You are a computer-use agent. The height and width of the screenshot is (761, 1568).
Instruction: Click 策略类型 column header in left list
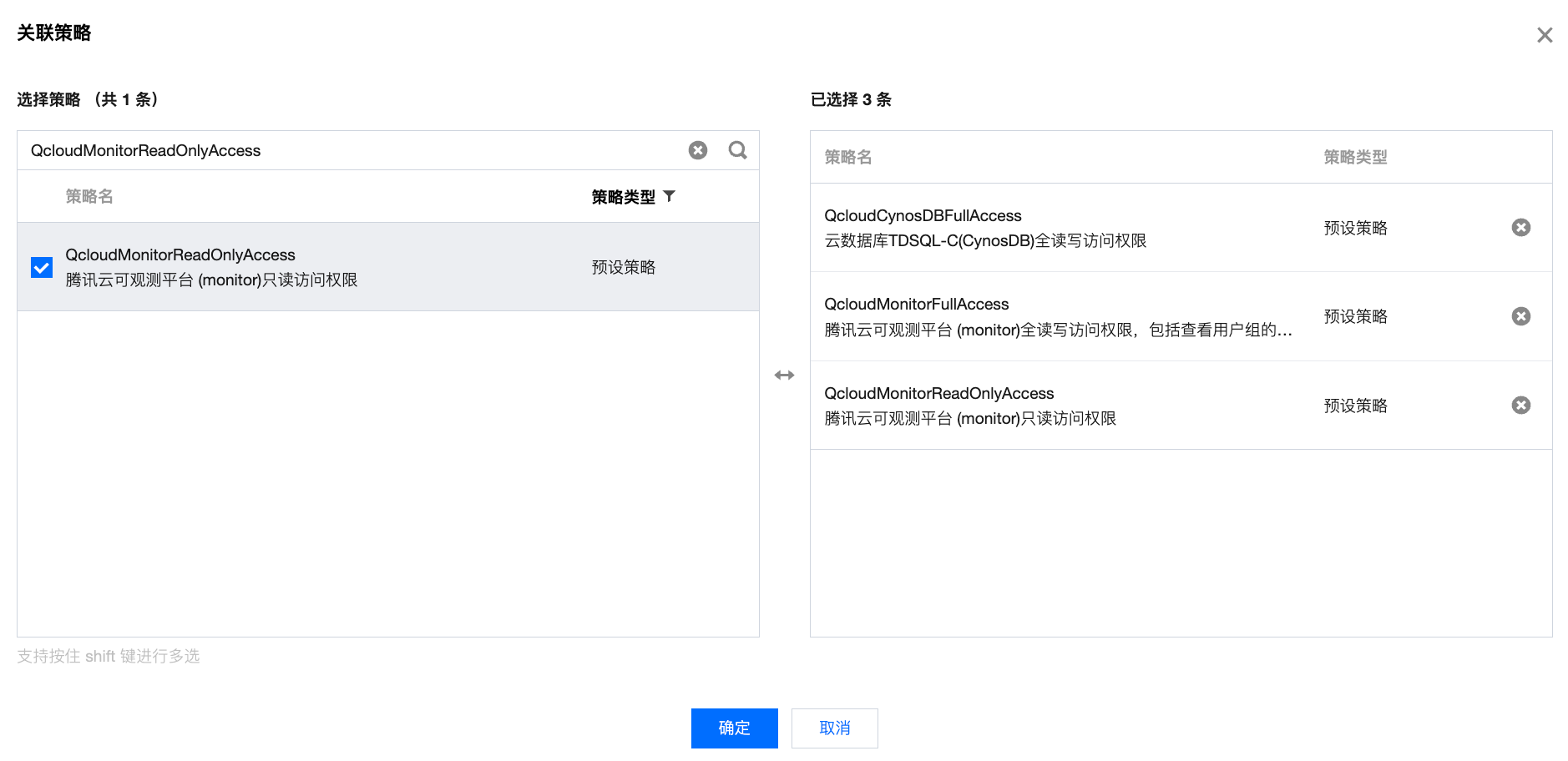[624, 197]
